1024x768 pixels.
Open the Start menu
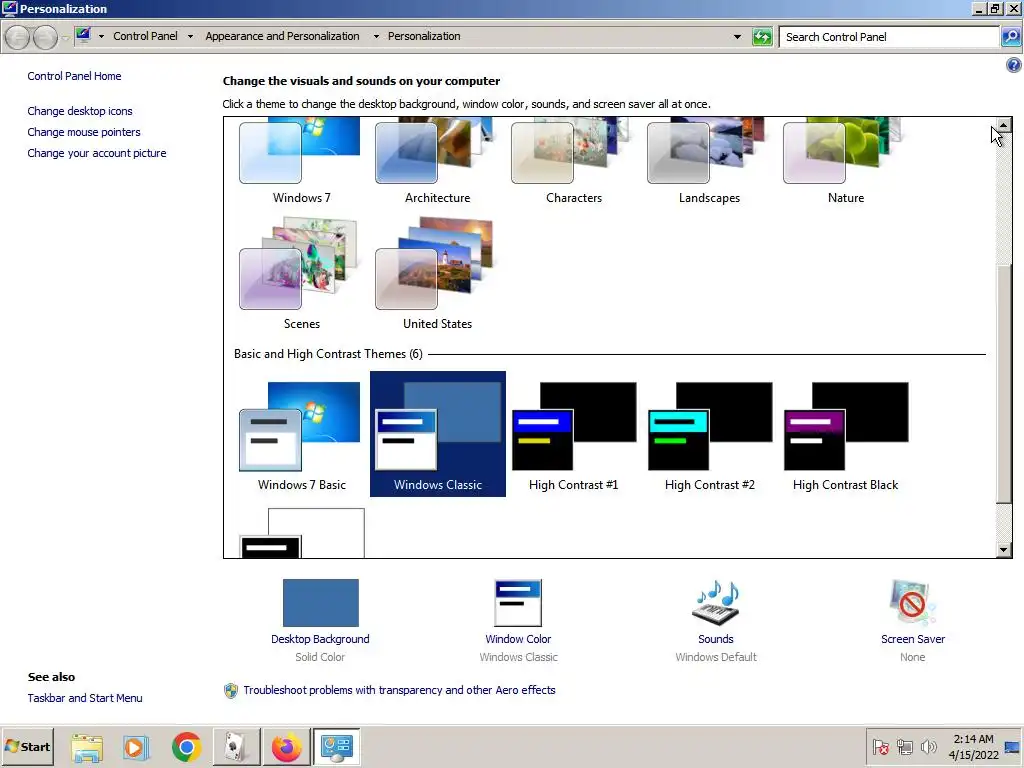point(27,746)
